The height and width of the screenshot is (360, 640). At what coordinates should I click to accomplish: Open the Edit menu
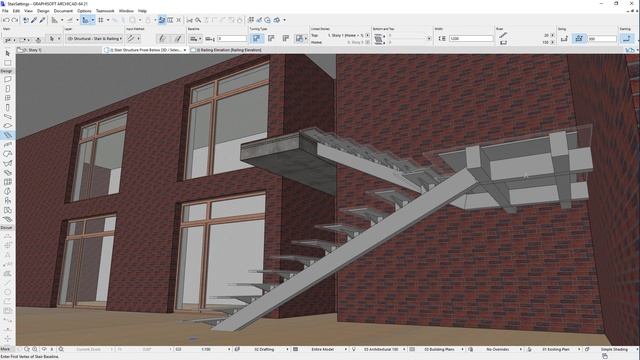coord(16,11)
